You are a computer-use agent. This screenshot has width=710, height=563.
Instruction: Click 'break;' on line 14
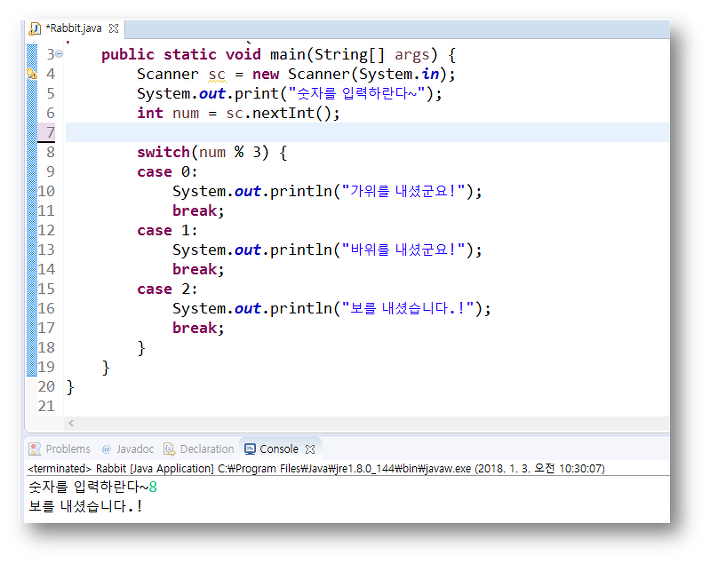pyautogui.click(x=198, y=269)
